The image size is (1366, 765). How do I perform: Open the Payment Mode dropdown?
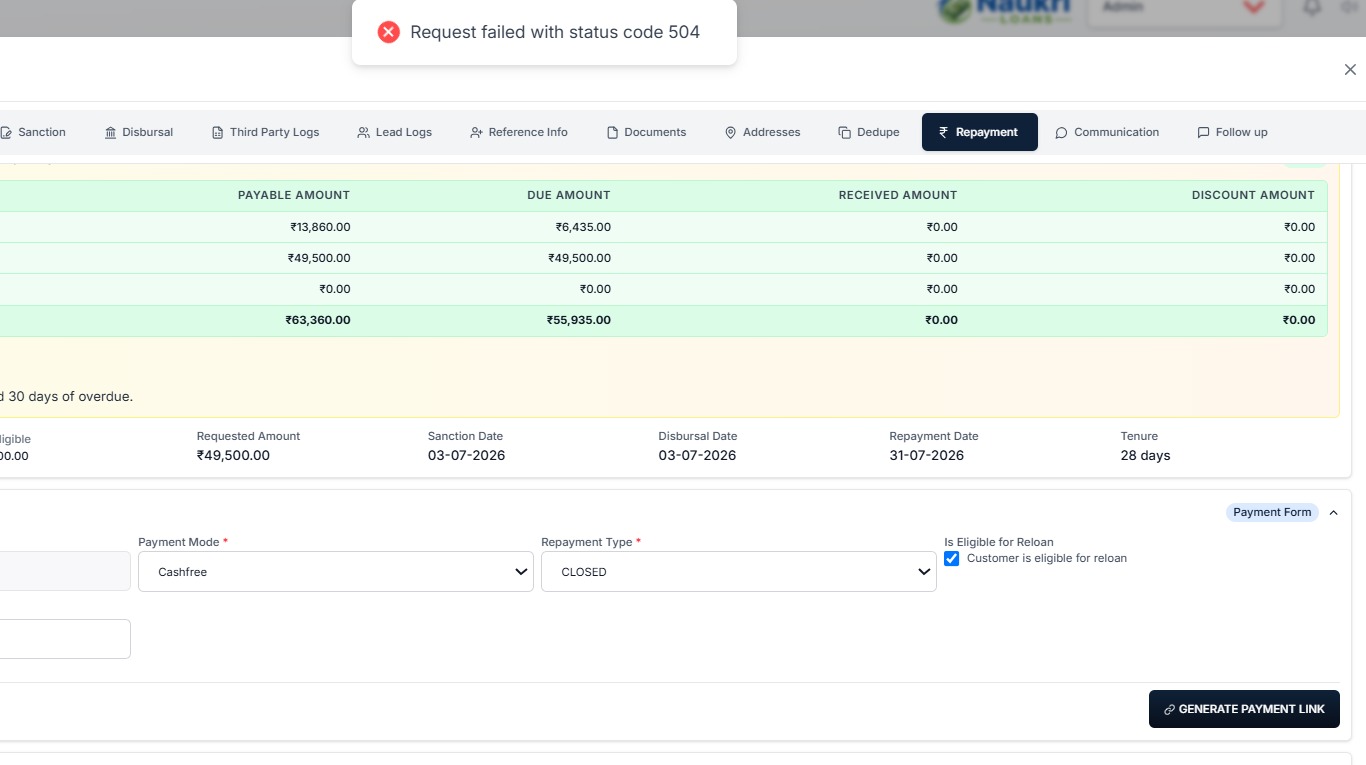pos(336,572)
